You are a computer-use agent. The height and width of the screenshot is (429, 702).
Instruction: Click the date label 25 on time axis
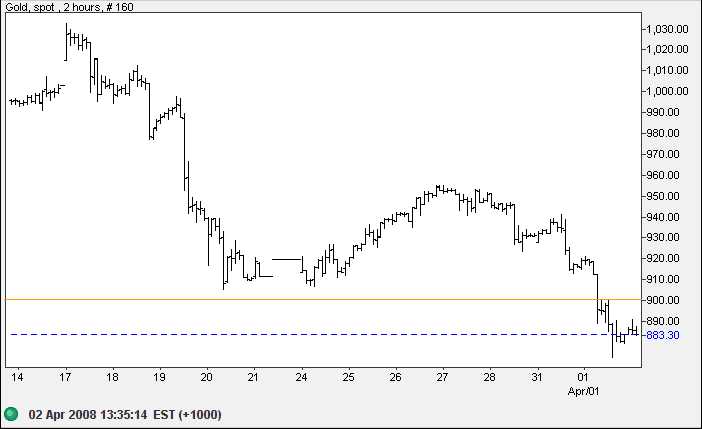(348, 378)
